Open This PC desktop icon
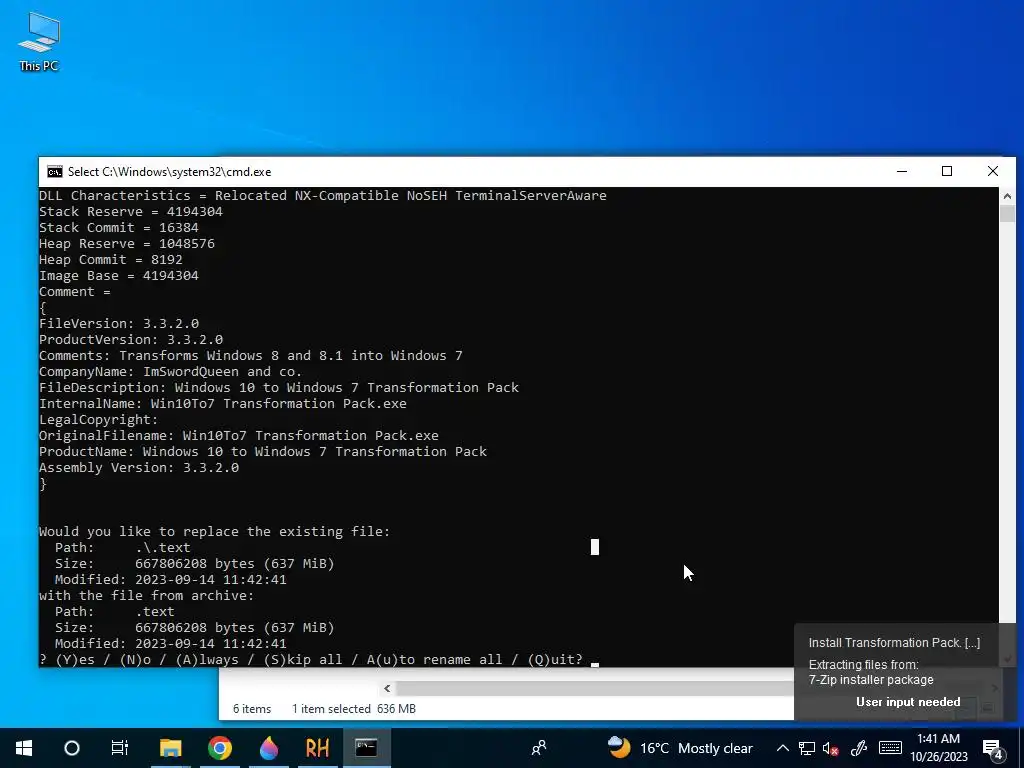This screenshot has height=768, width=1024. (x=39, y=42)
